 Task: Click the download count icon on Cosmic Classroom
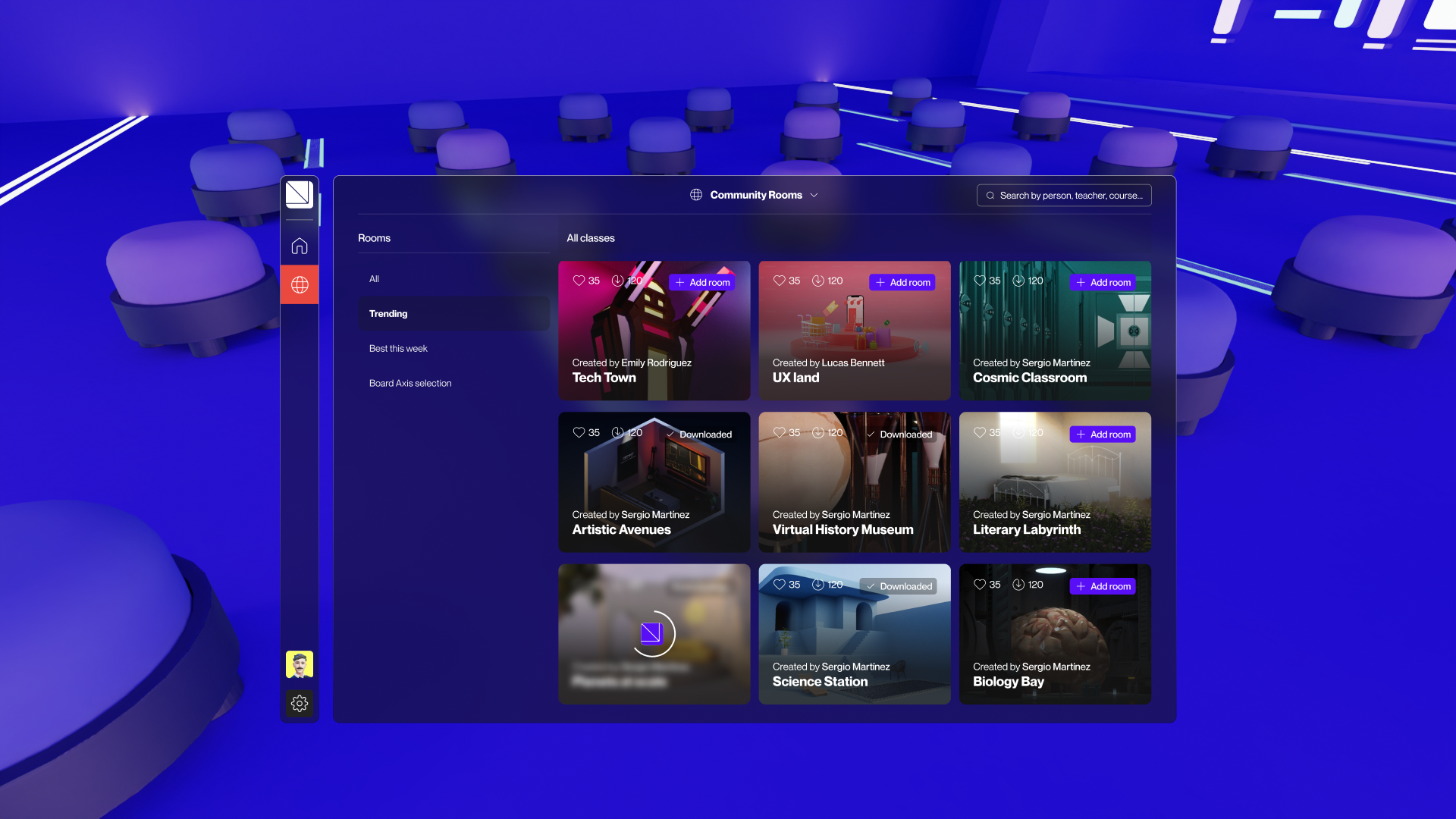point(1018,280)
